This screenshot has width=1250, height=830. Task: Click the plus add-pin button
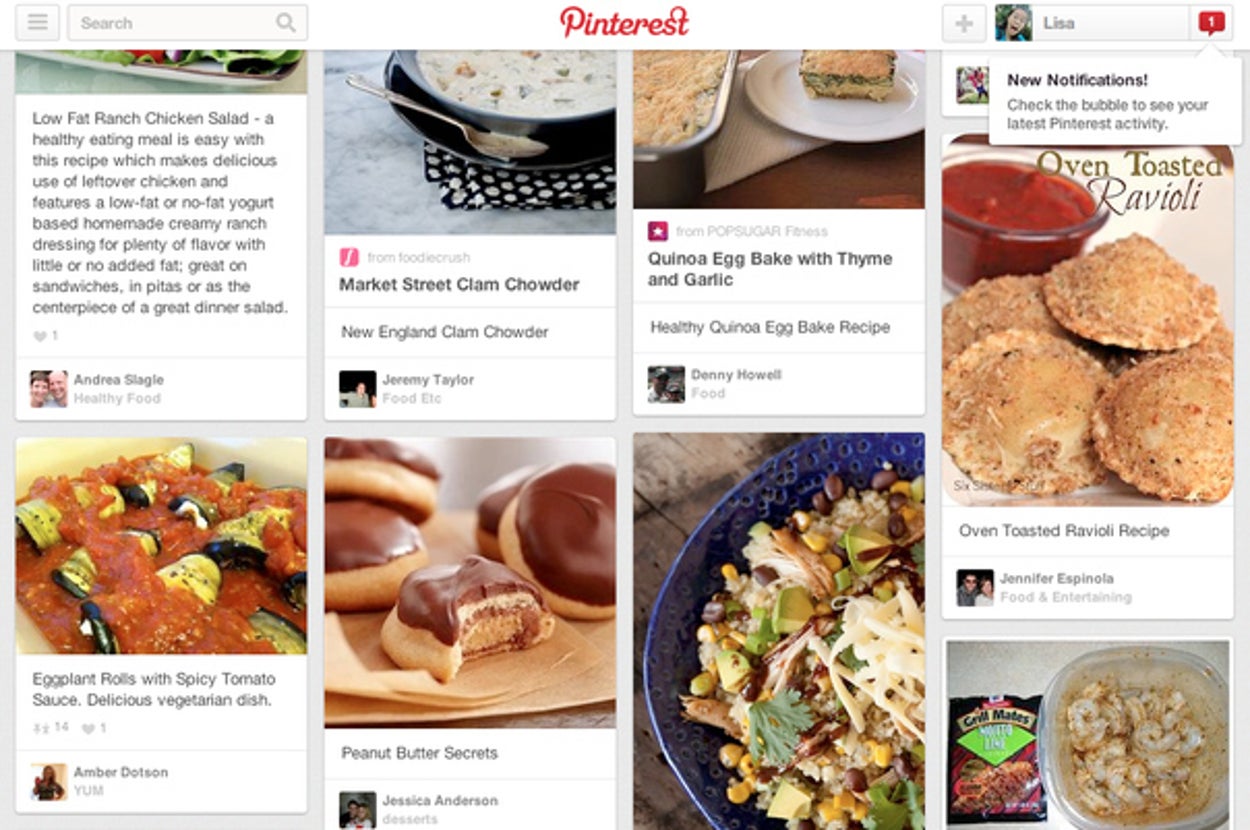click(964, 23)
